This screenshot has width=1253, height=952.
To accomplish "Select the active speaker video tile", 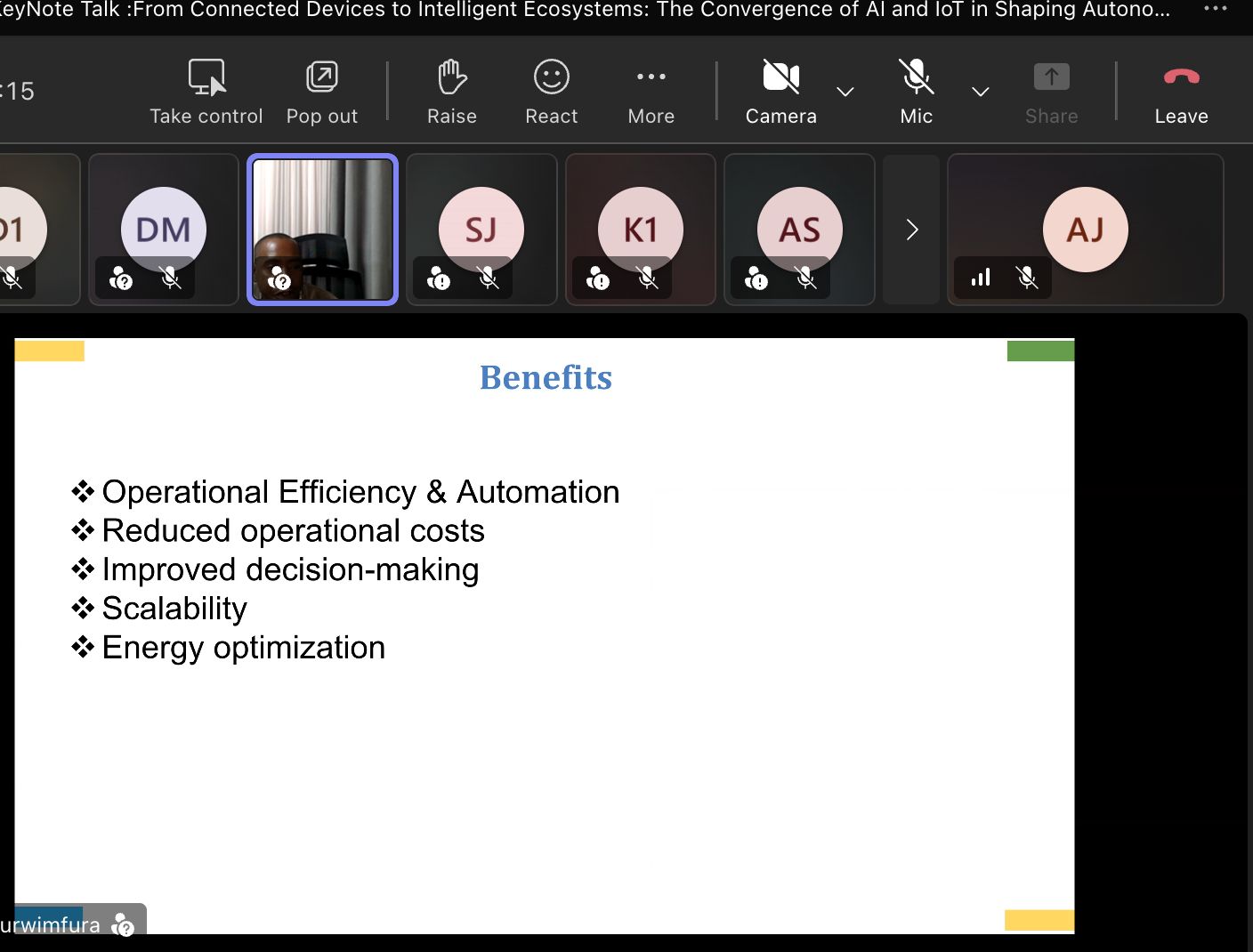I will (x=322, y=230).
